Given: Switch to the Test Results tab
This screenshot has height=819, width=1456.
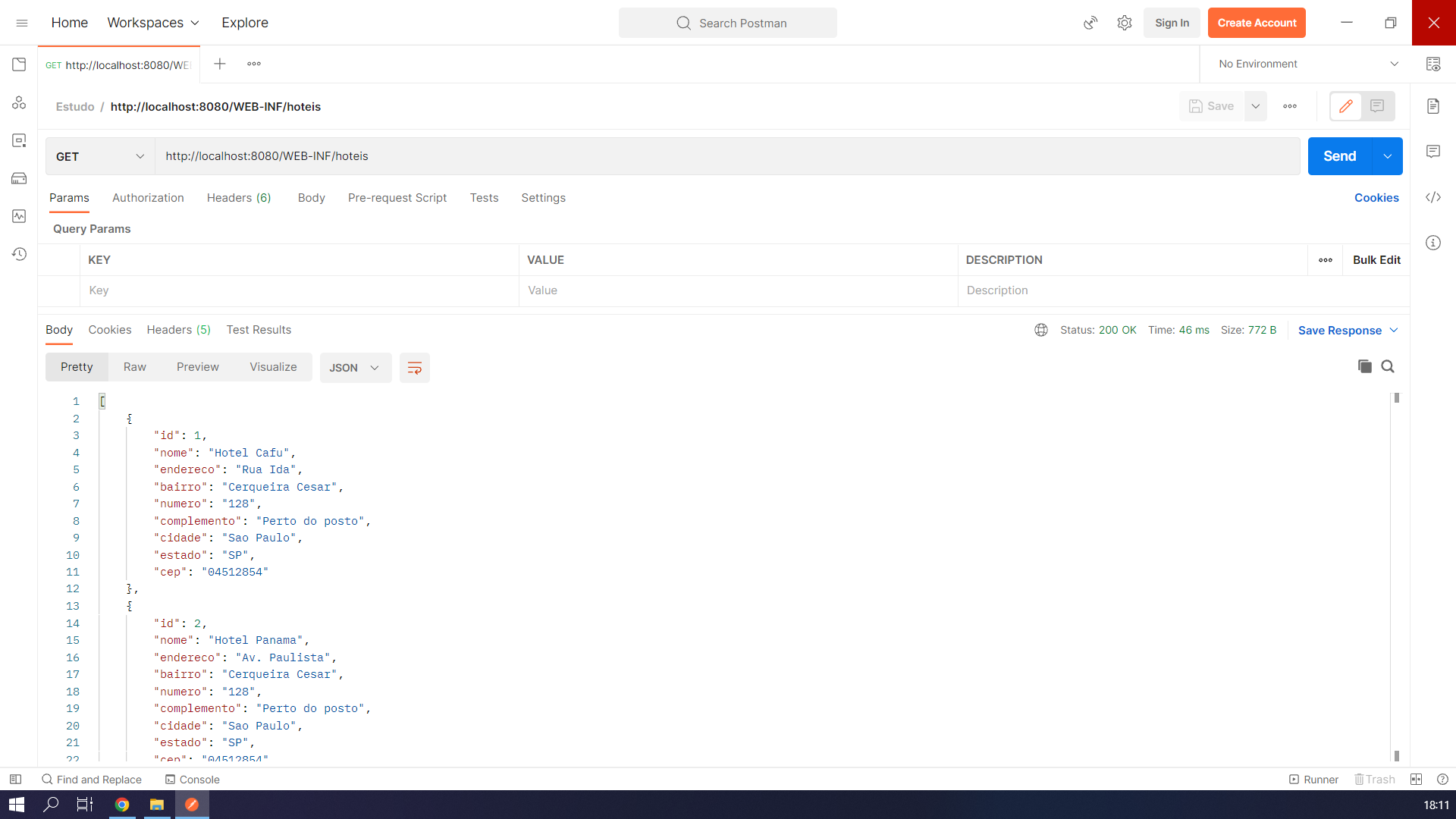Looking at the screenshot, I should click(259, 329).
